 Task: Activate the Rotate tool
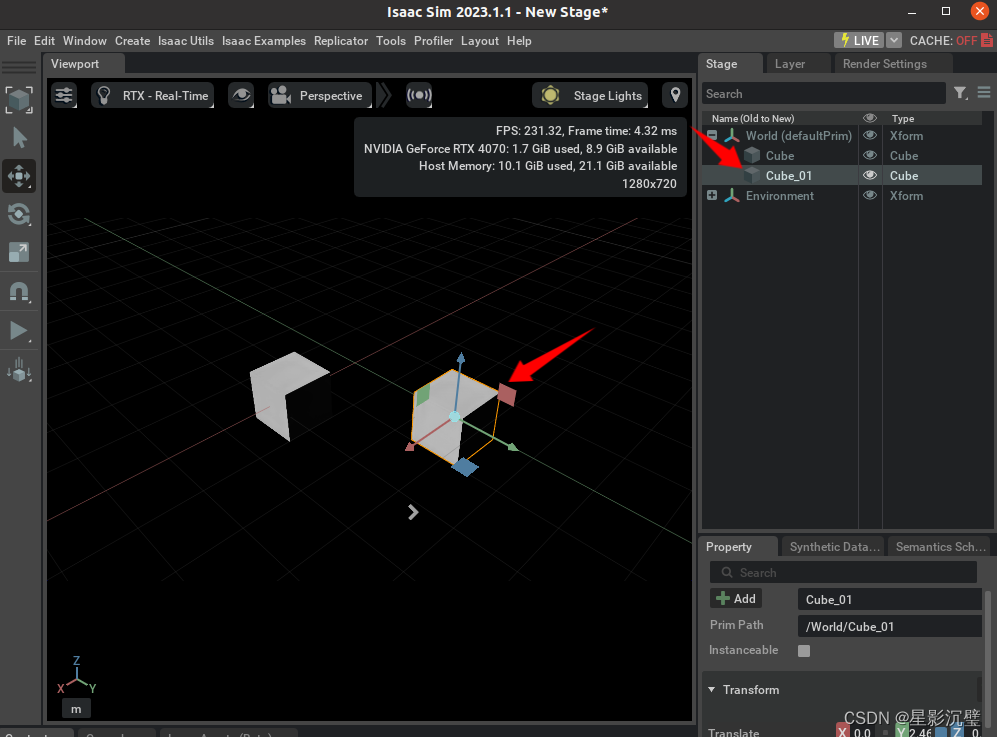coord(18,214)
